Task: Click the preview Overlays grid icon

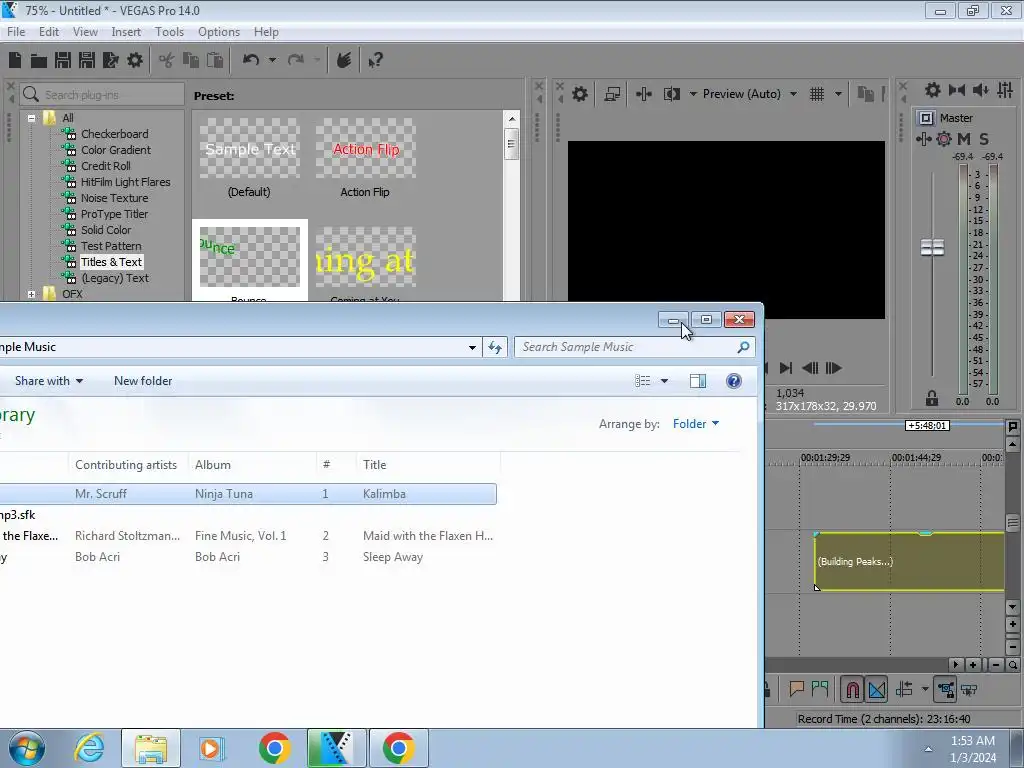Action: [x=817, y=94]
